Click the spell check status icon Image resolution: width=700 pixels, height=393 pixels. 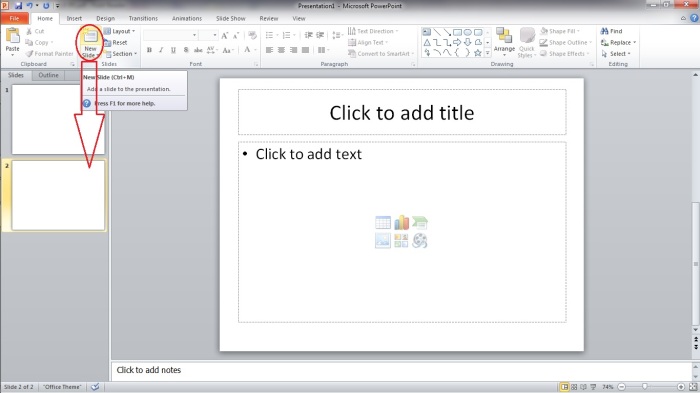(x=95, y=387)
